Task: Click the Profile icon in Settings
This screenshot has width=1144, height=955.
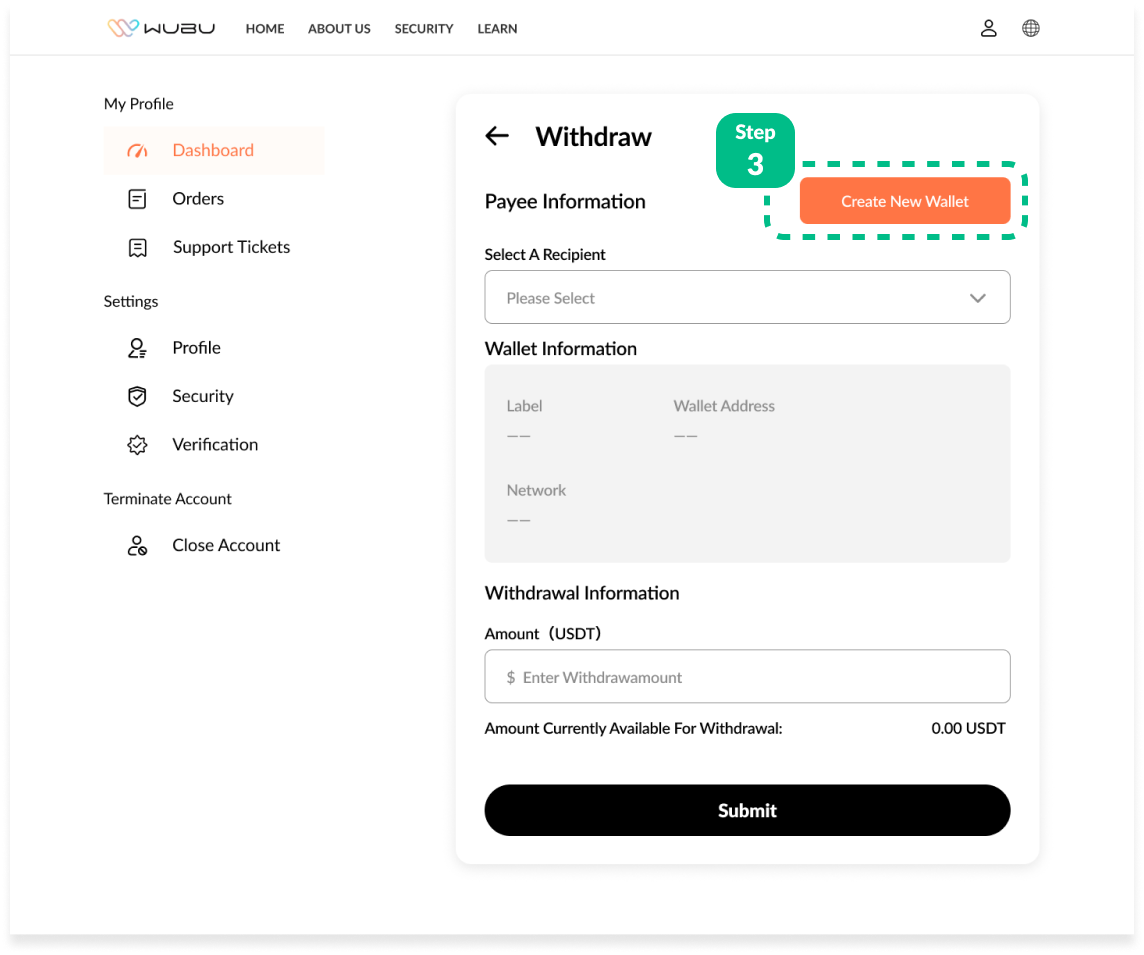Action: point(137,348)
